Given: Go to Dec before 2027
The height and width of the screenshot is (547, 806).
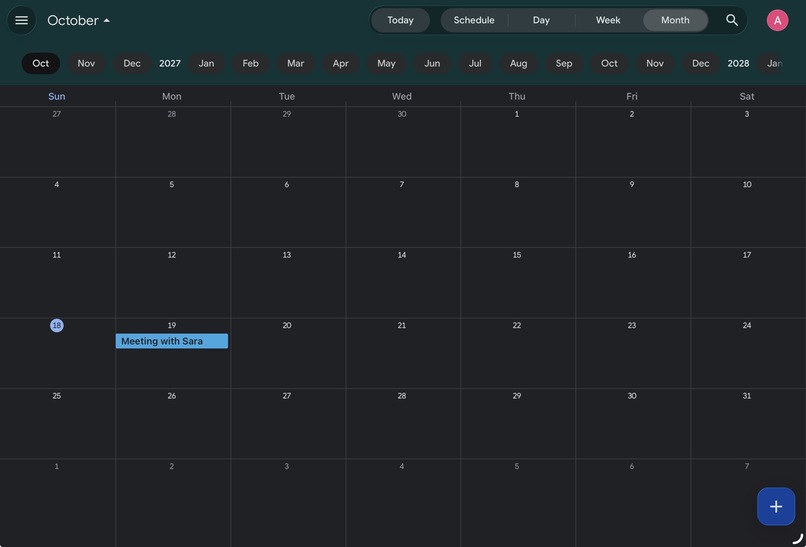Looking at the screenshot, I should click(132, 63).
